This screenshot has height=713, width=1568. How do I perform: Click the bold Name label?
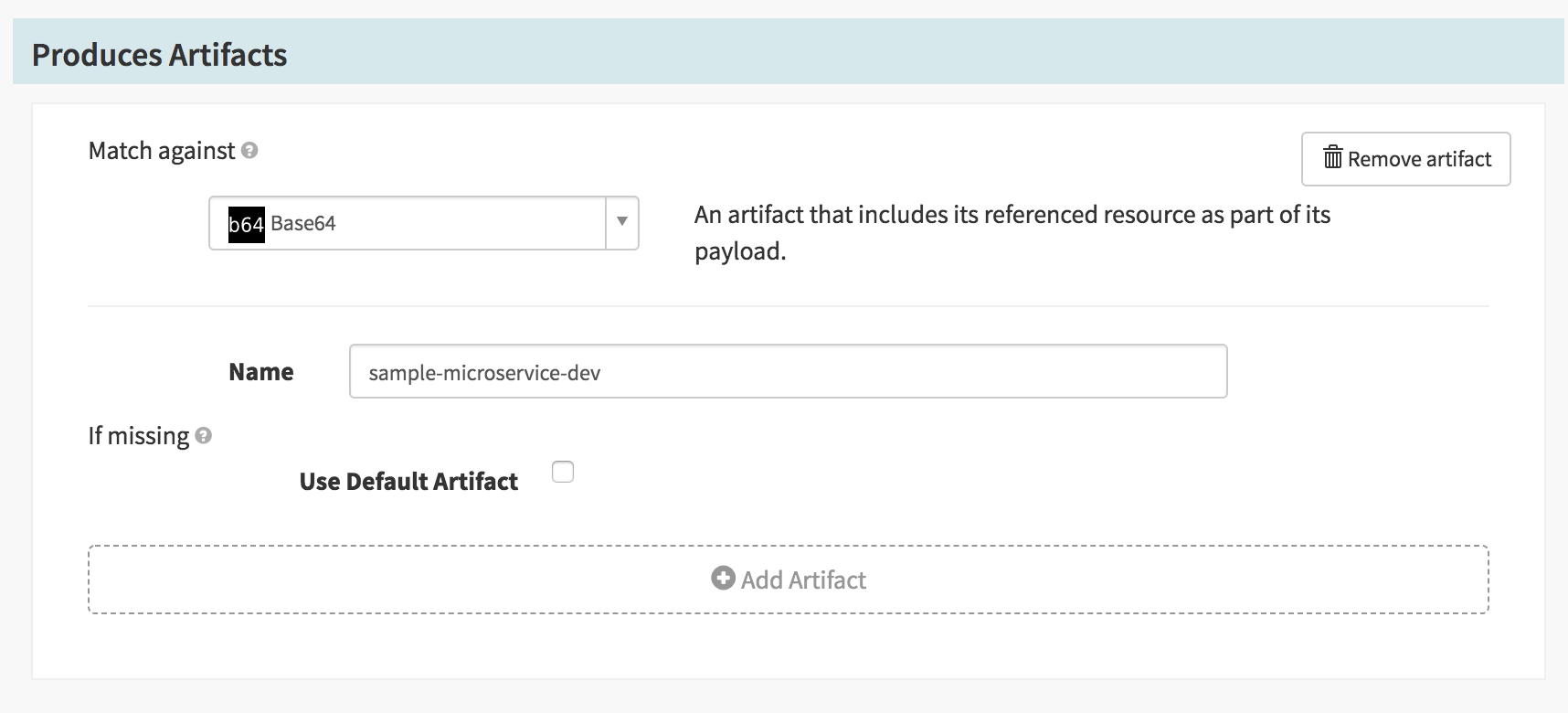click(x=261, y=372)
